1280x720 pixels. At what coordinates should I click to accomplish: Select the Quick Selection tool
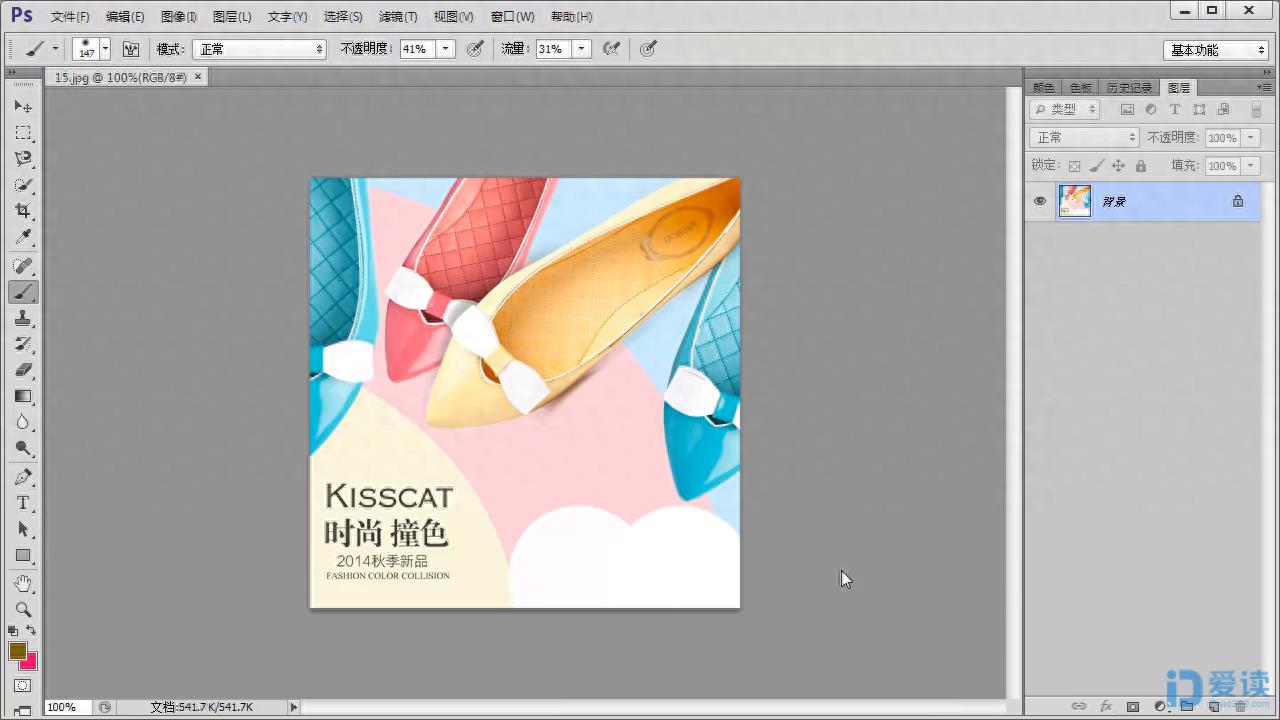[x=23, y=185]
